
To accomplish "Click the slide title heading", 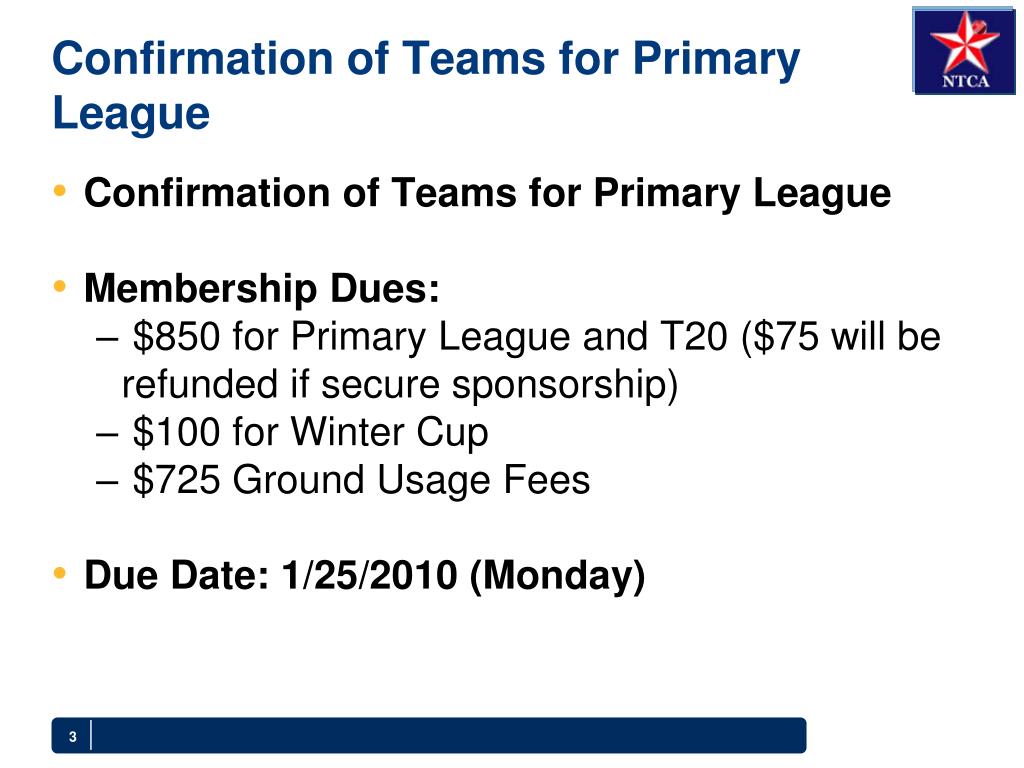I will point(426,86).
